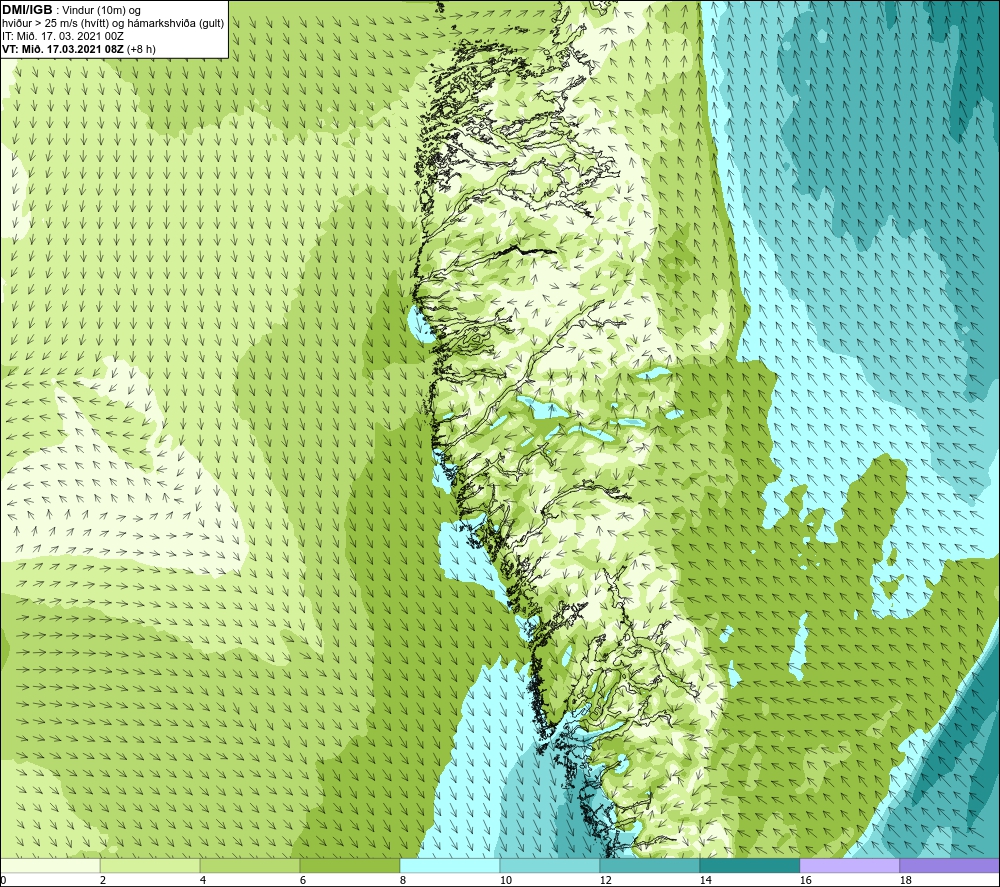
Task: Click the legend scale label "18"
Action: [906, 881]
